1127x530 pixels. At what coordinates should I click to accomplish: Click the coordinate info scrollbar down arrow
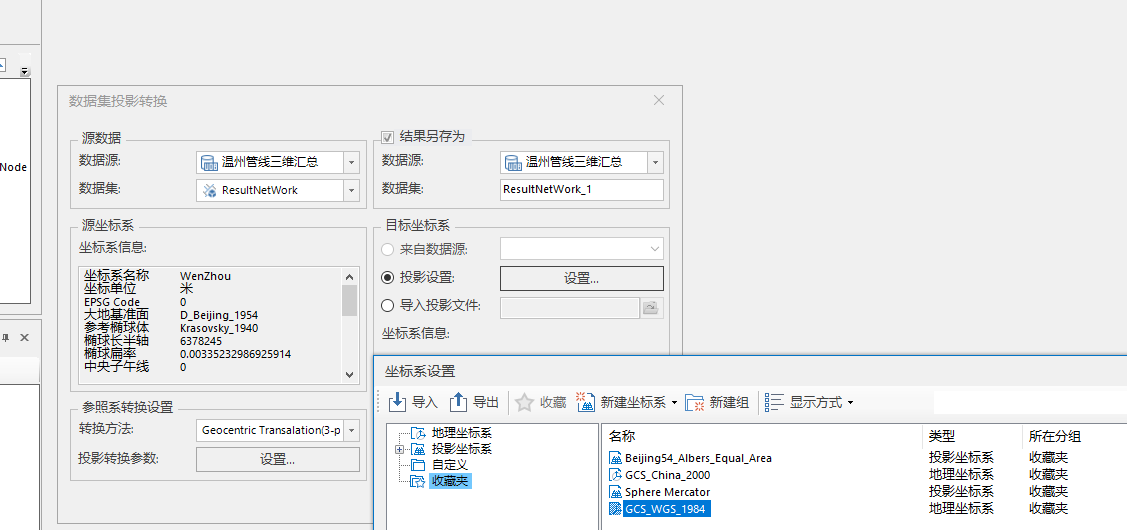point(349,374)
